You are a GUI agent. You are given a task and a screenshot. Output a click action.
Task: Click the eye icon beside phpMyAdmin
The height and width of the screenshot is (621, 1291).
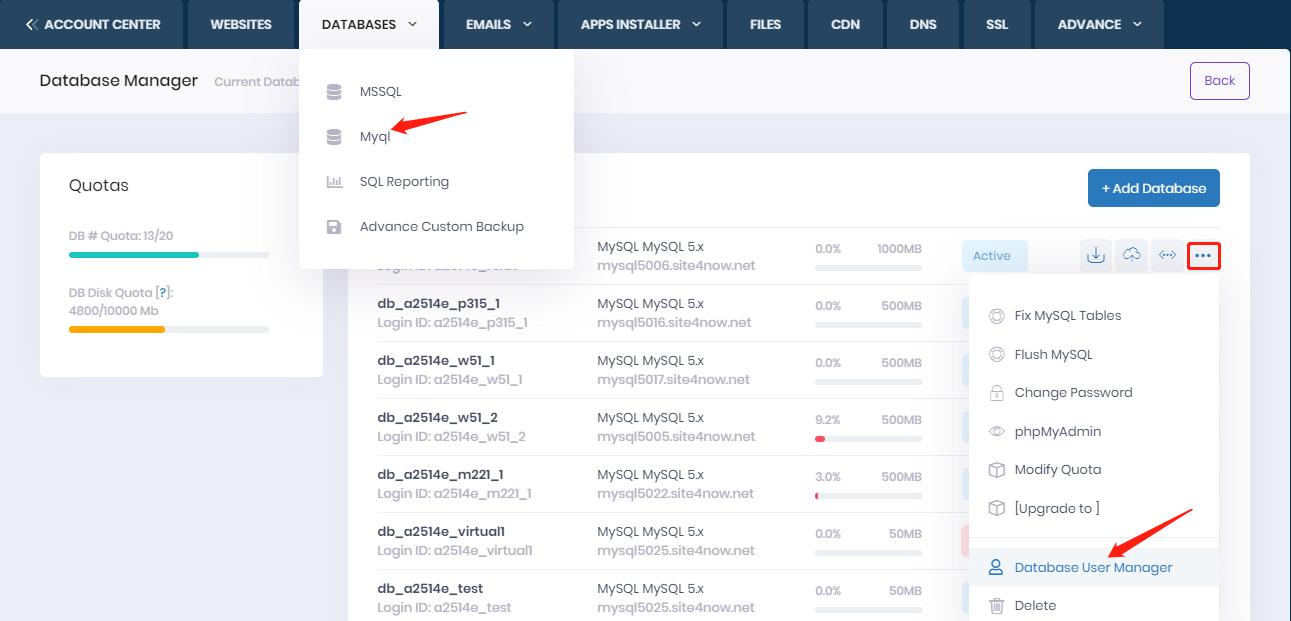(x=996, y=432)
